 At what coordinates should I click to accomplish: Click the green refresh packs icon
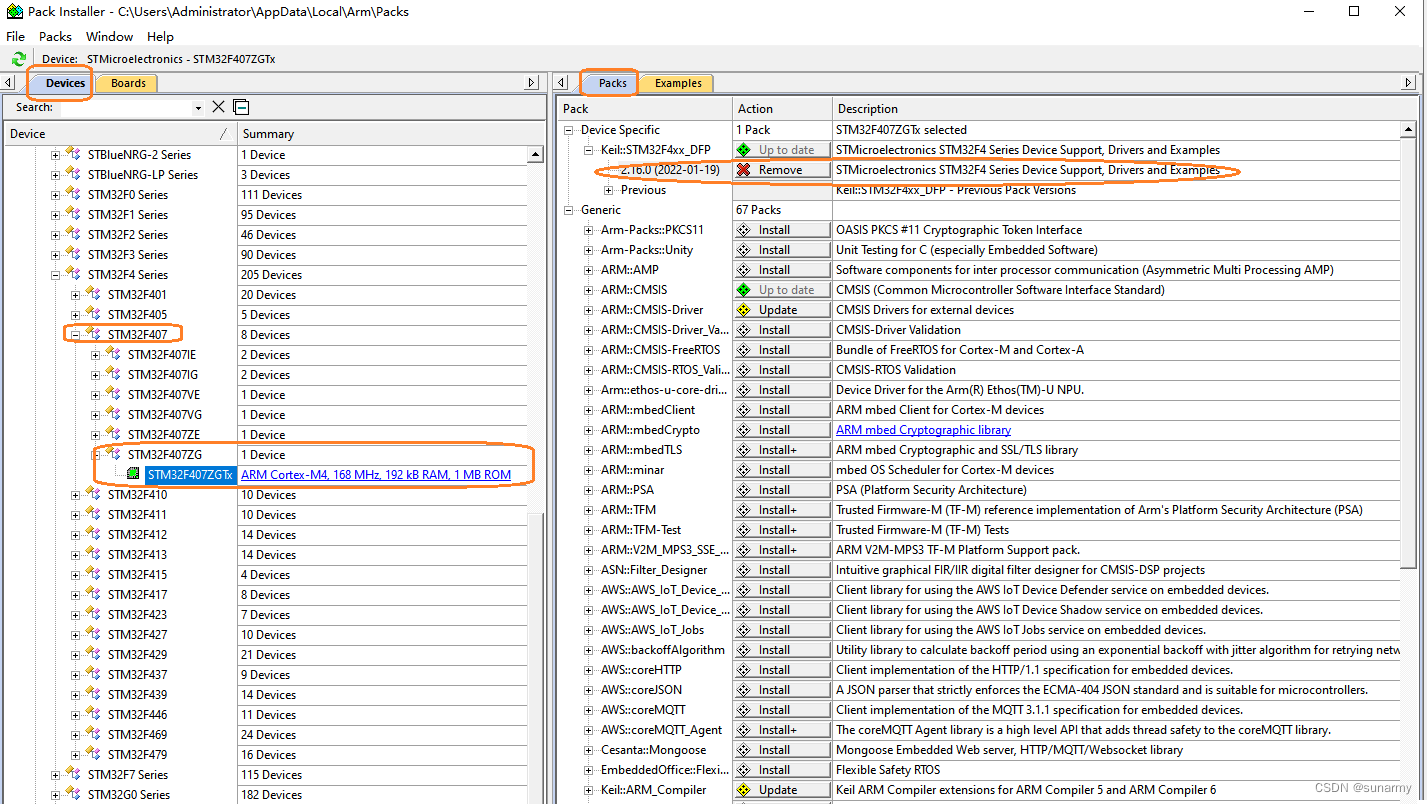[x=18, y=59]
